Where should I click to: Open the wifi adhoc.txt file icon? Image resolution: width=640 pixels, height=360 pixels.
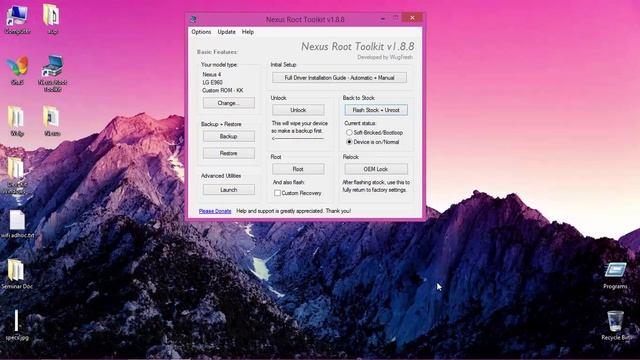[17, 224]
